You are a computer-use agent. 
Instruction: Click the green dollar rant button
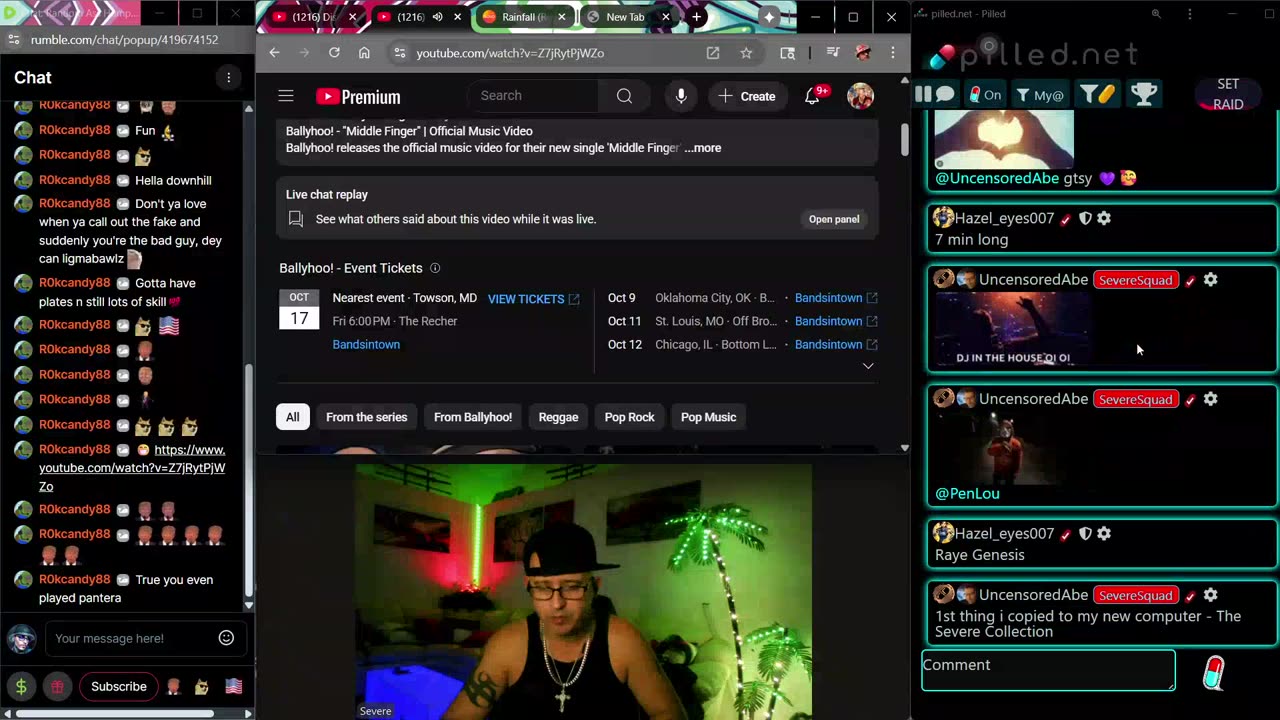click(x=21, y=687)
